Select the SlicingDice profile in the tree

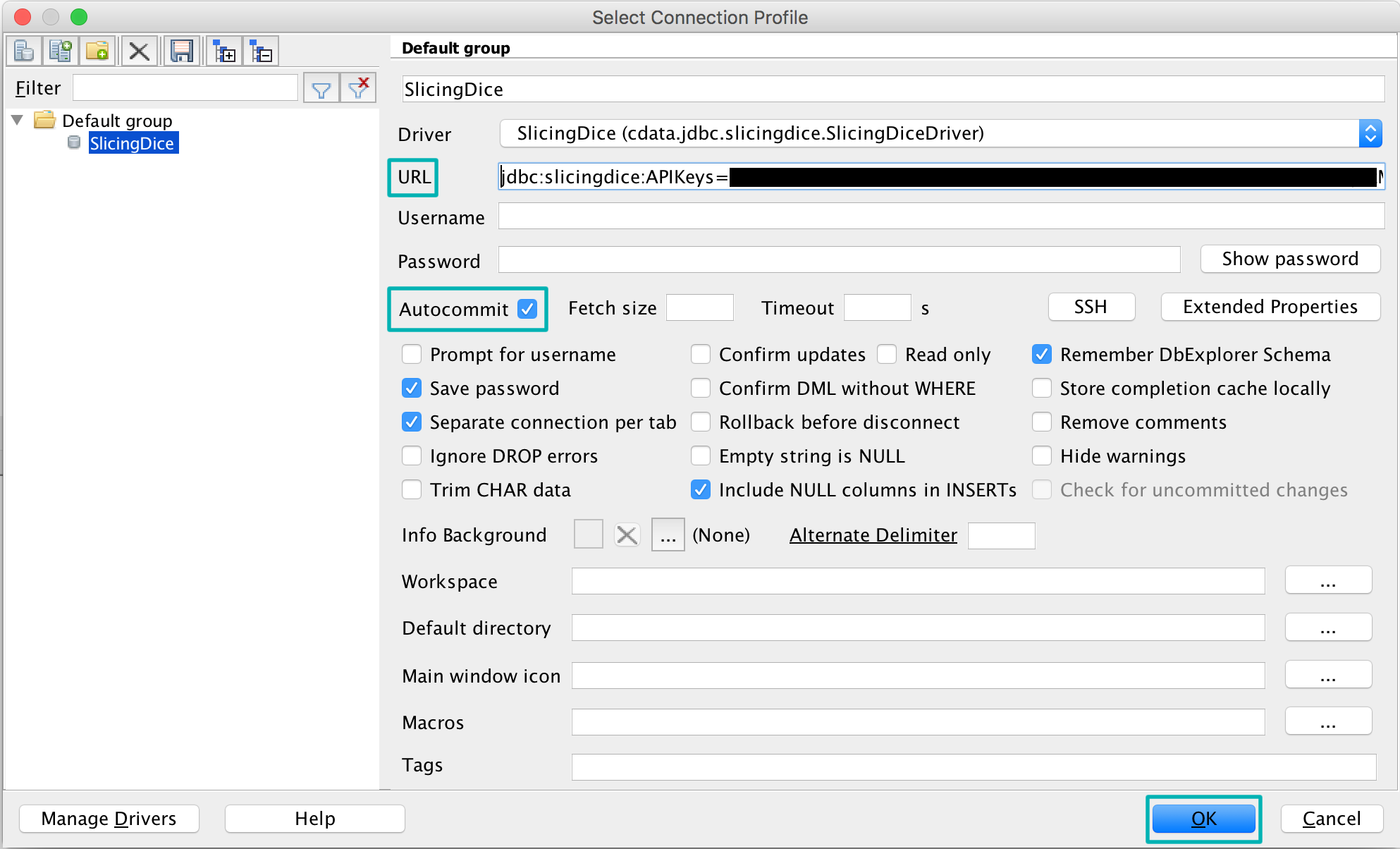click(132, 143)
